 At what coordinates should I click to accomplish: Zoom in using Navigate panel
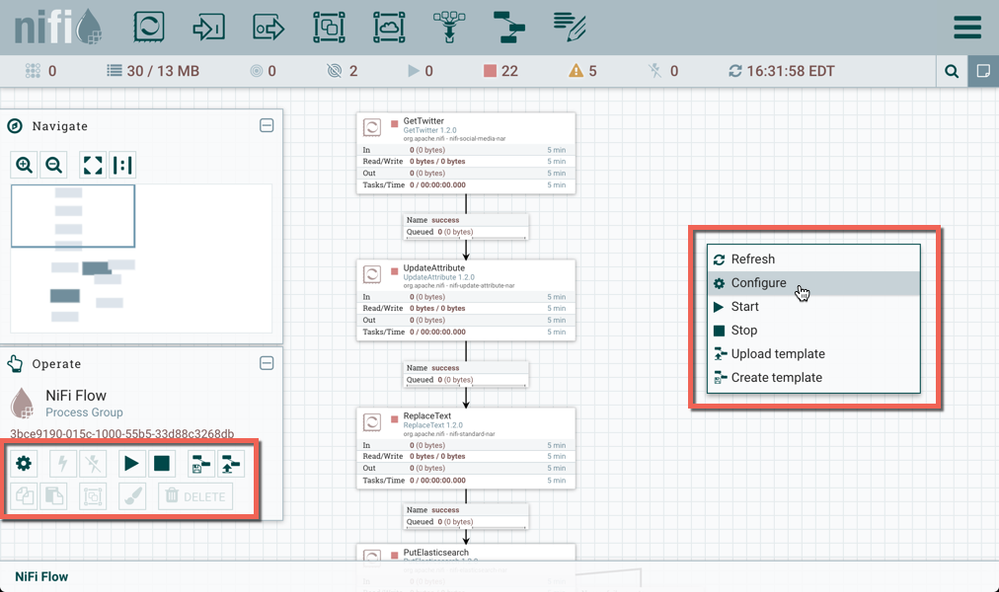pos(24,165)
